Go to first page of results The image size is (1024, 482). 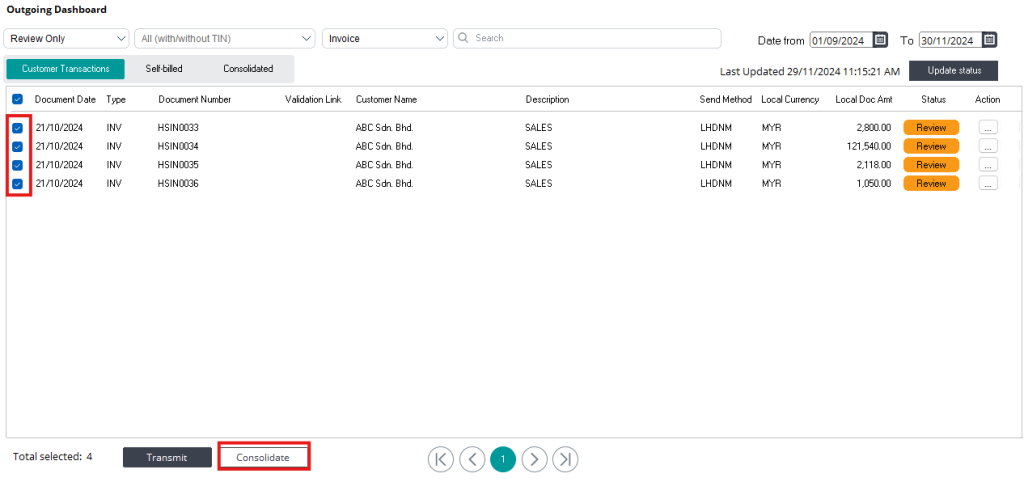(441, 459)
